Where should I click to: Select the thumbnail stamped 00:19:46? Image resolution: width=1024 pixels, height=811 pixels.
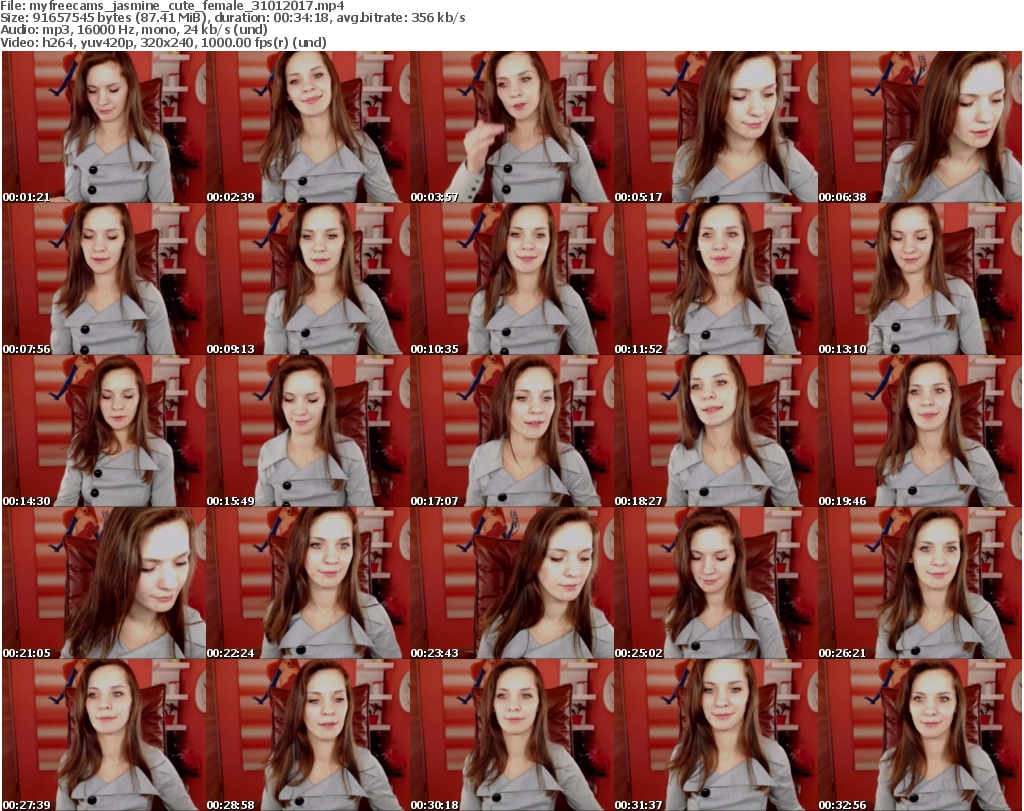point(919,431)
